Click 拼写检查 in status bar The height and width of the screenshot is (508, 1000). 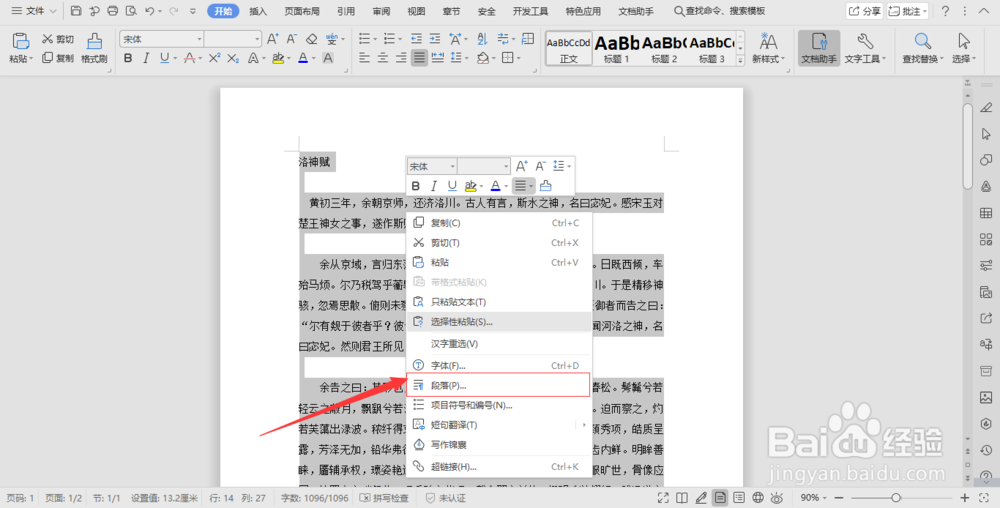[384, 498]
